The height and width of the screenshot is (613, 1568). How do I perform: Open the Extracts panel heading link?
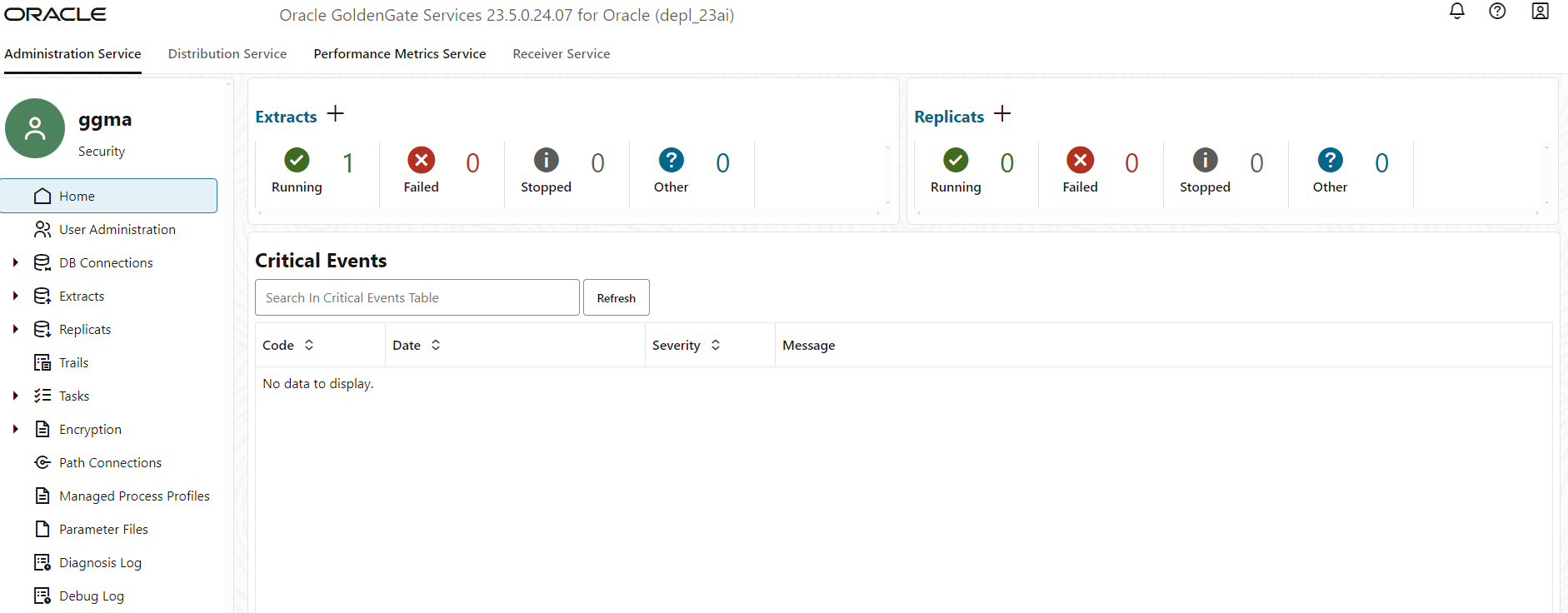pyautogui.click(x=286, y=117)
